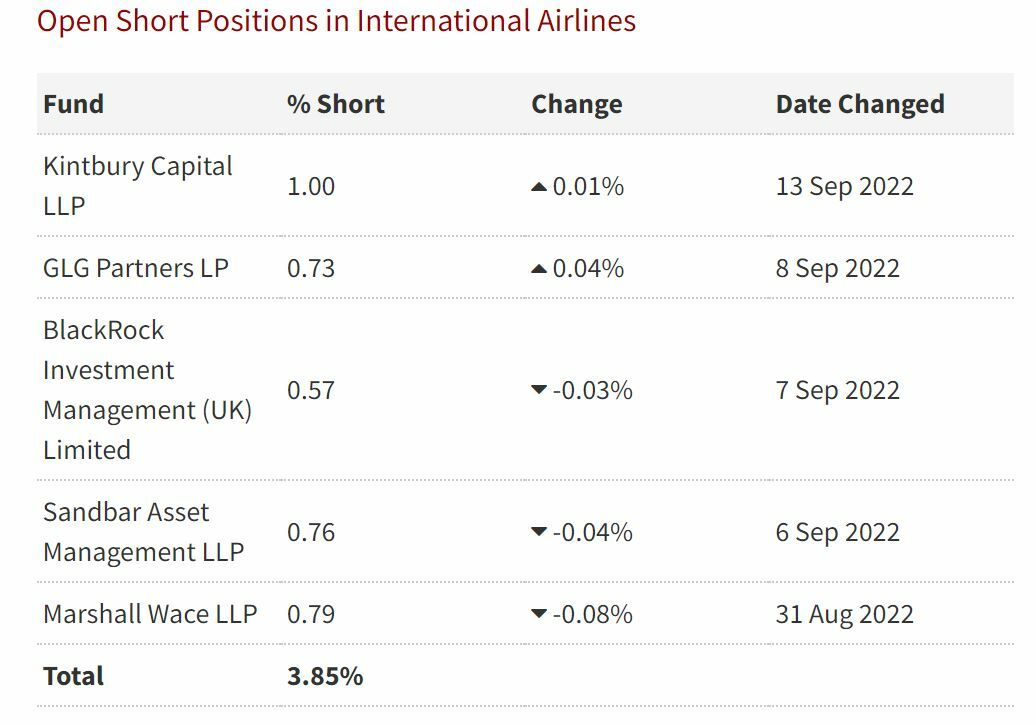Screen dimensions: 1036x725
Task: Sort by the Change column header
Action: coord(576,104)
